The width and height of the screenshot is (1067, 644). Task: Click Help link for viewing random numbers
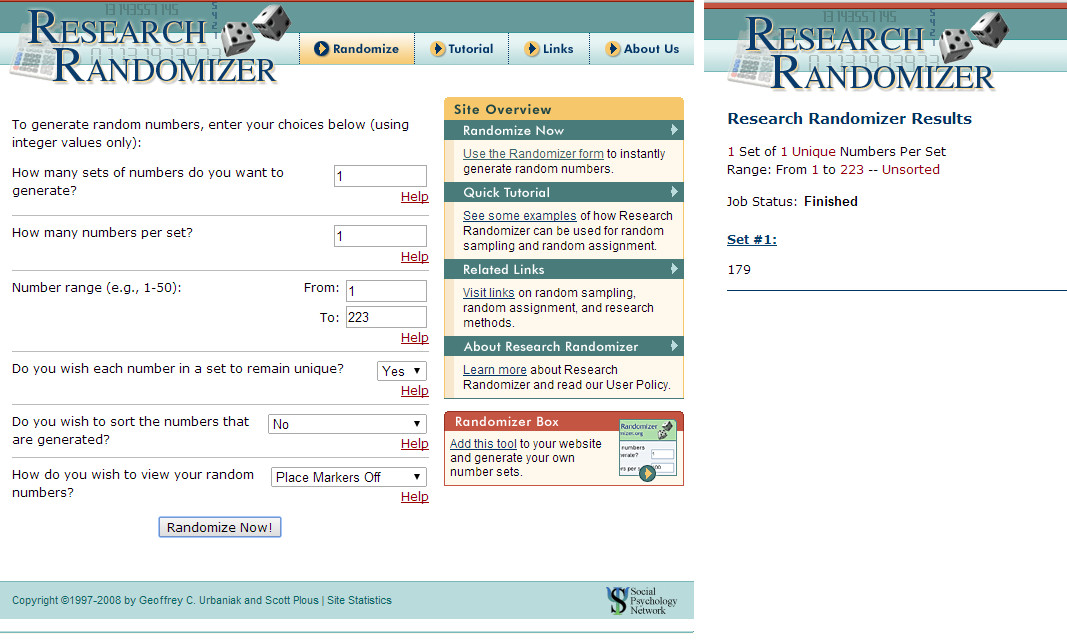[414, 497]
